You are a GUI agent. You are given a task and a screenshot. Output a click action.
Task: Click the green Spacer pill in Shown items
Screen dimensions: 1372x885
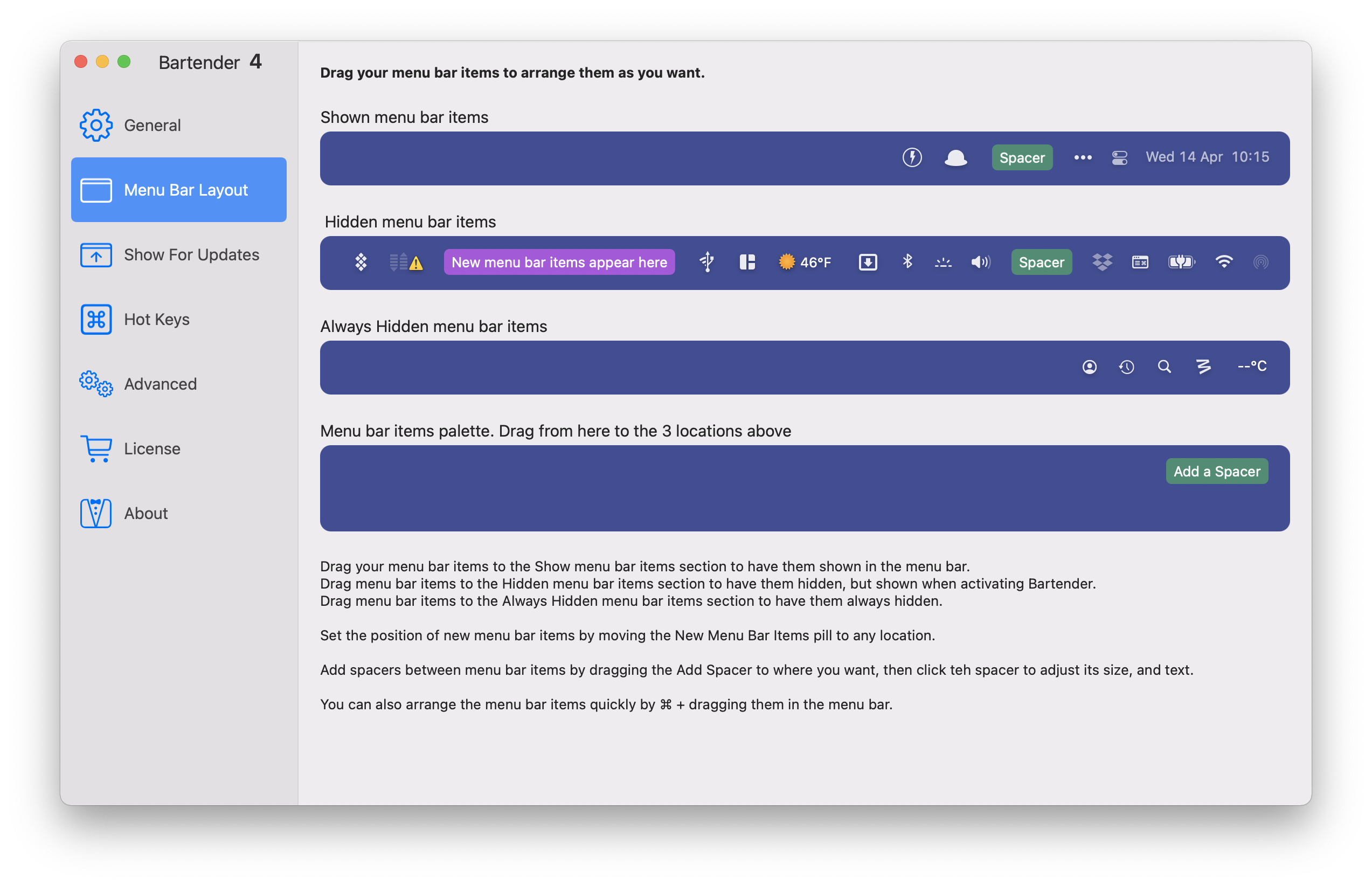1022,157
